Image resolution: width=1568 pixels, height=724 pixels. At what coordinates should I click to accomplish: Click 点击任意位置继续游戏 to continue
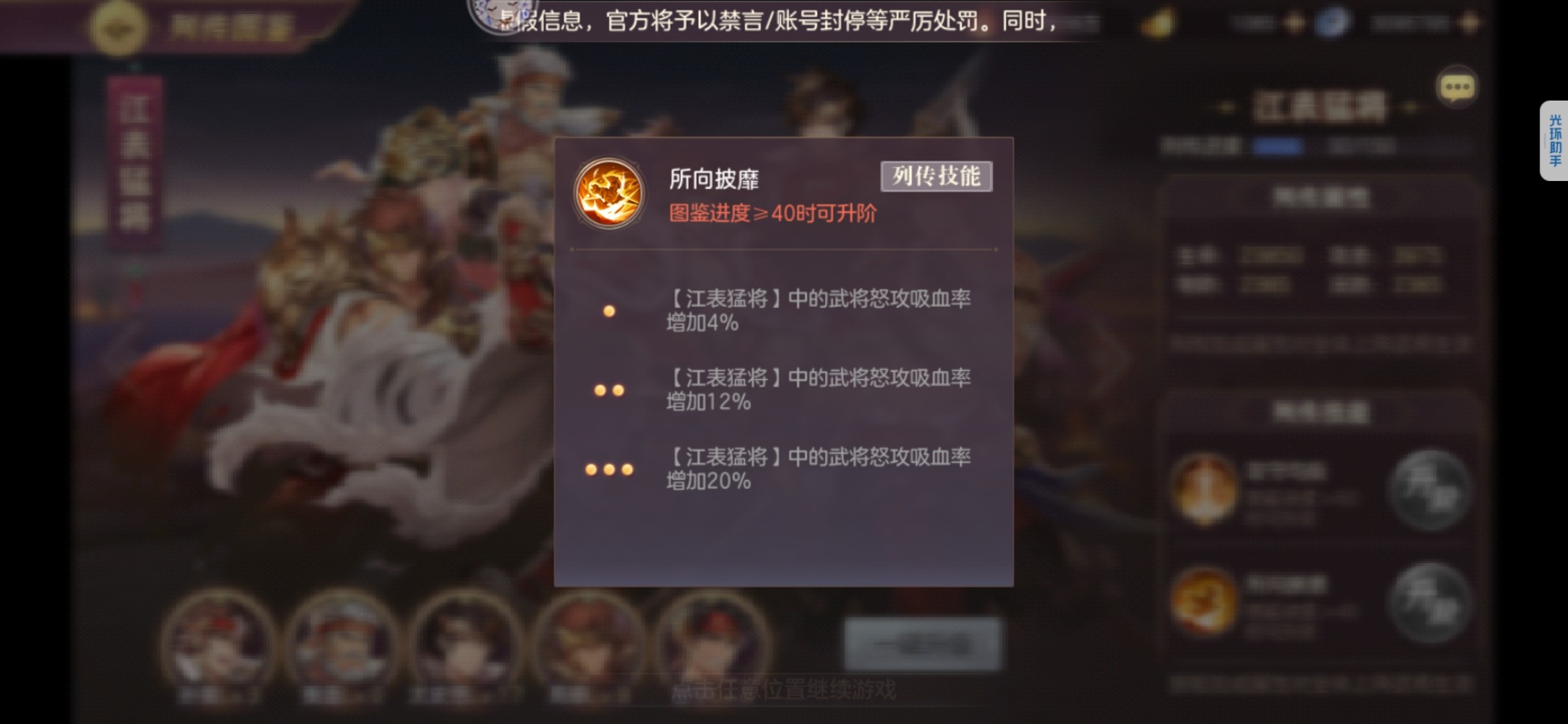[x=783, y=690]
